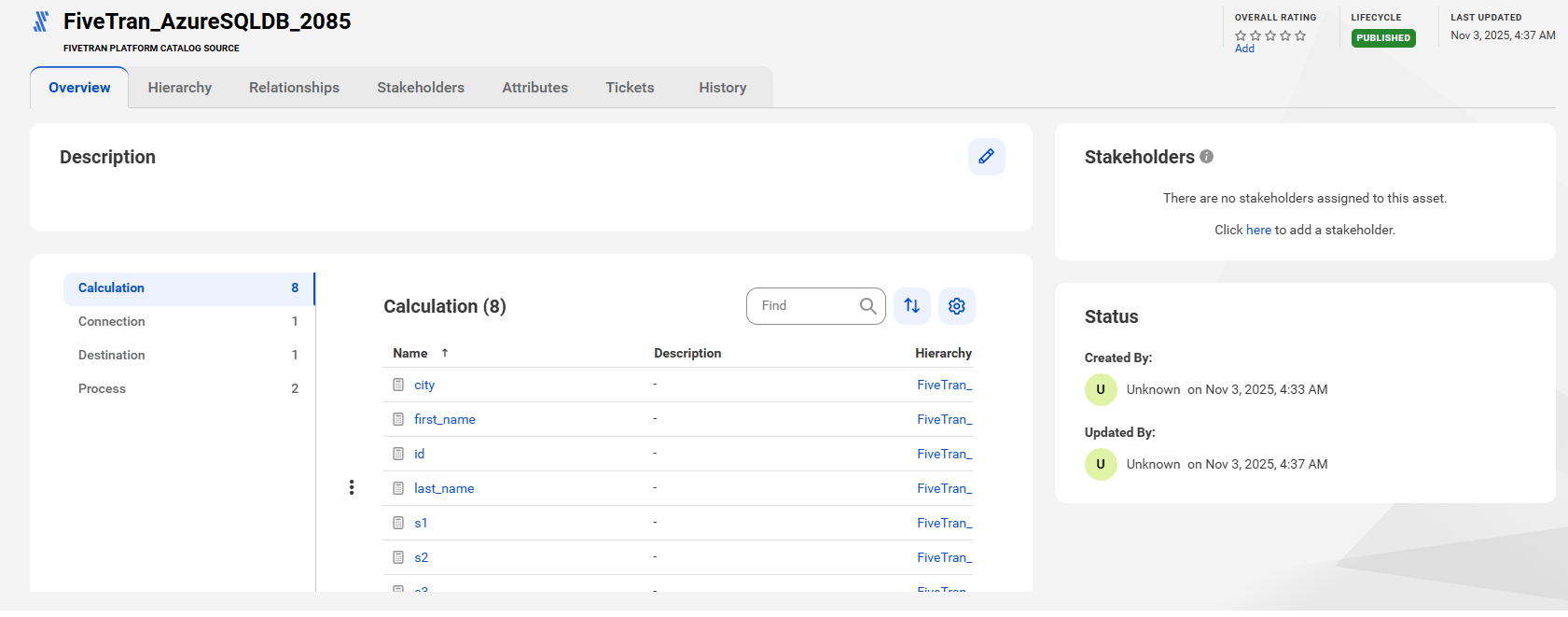Viewport: 1568px width, 617px height.
Task: Click the pencil edit description icon
Action: tap(986, 157)
